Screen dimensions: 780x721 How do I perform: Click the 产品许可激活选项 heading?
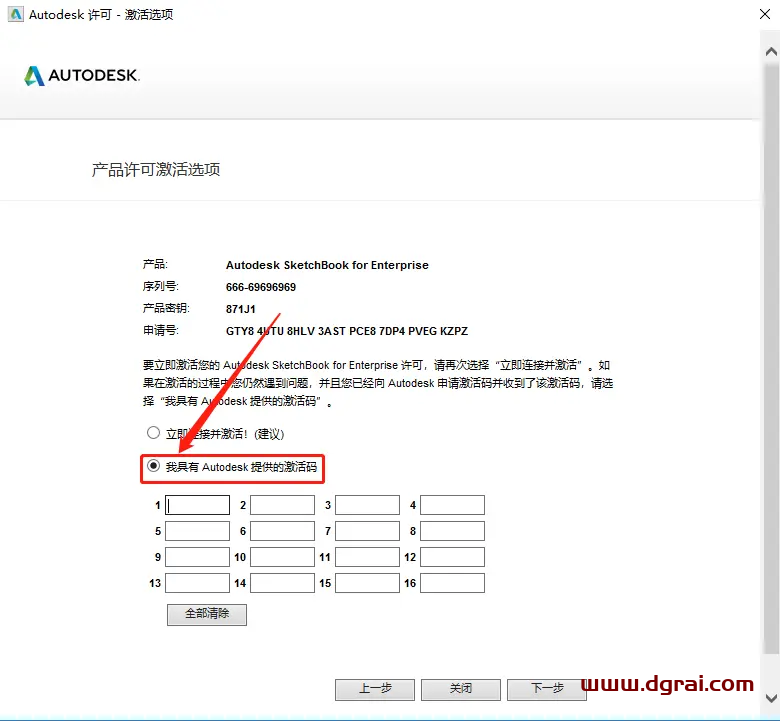156,170
